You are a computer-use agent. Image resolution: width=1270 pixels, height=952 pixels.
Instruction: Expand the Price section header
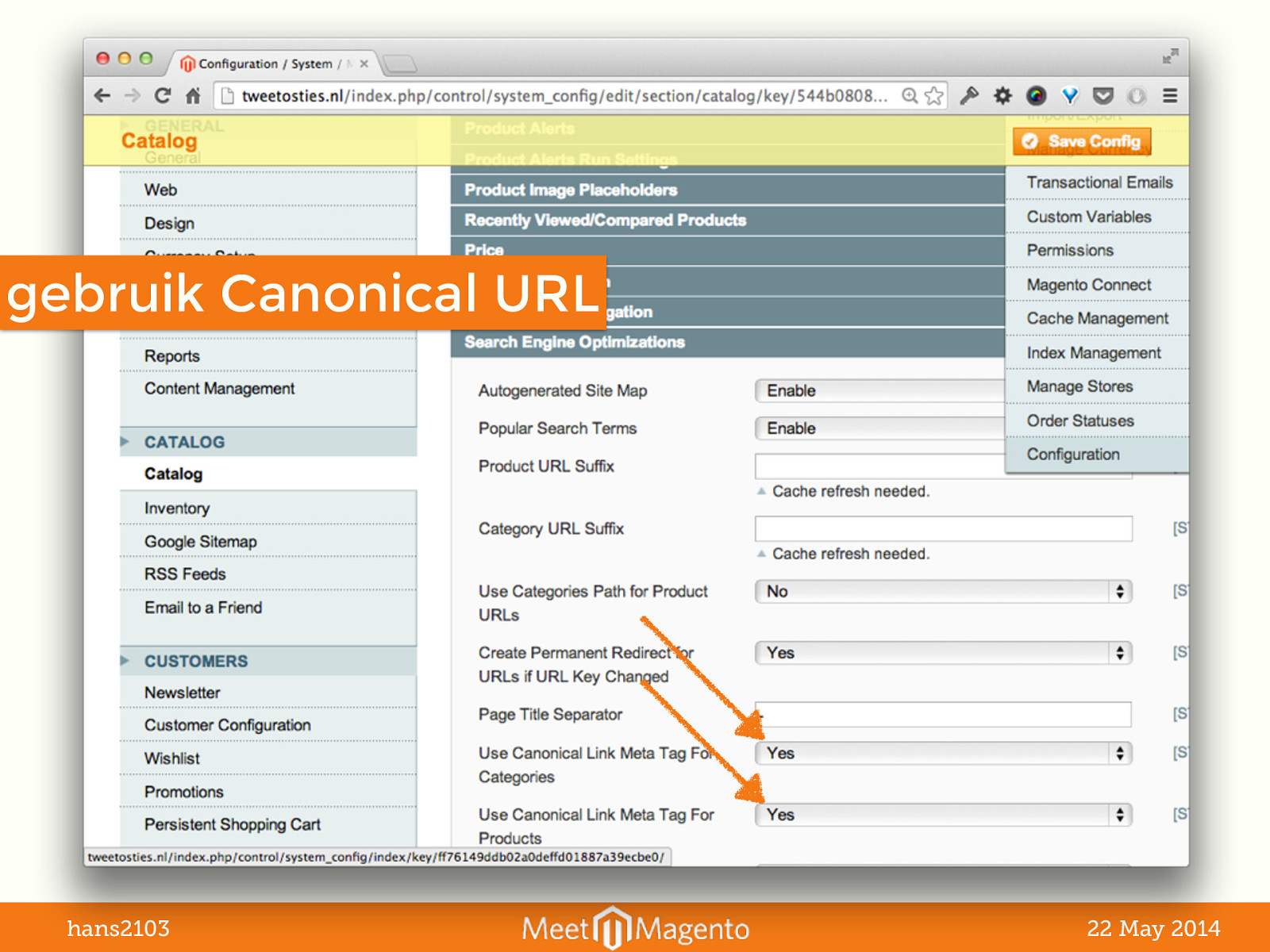pyautogui.click(x=728, y=251)
